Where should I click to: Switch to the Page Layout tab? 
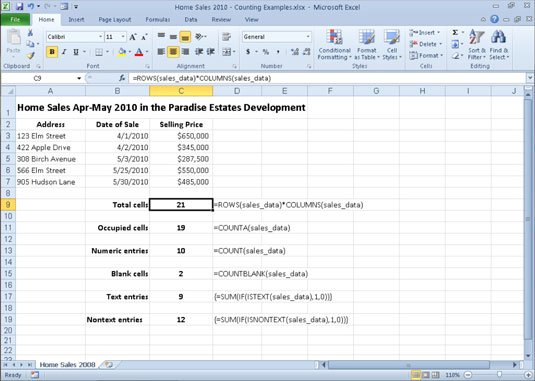pyautogui.click(x=115, y=20)
